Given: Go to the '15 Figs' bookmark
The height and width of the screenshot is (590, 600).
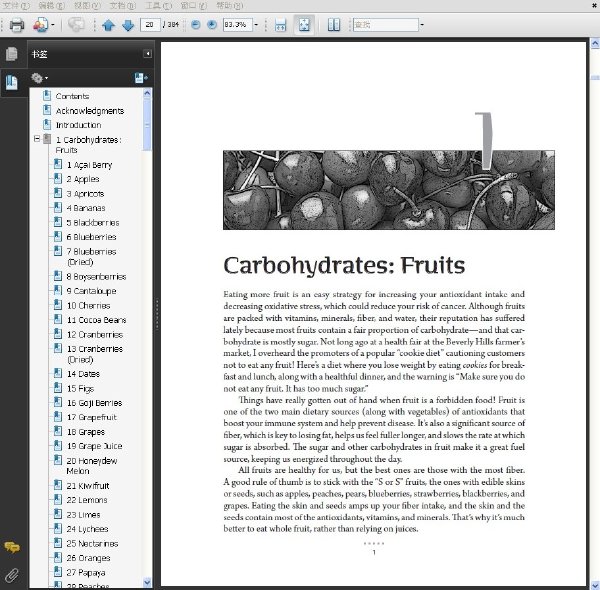Looking at the screenshot, I should click(x=80, y=388).
